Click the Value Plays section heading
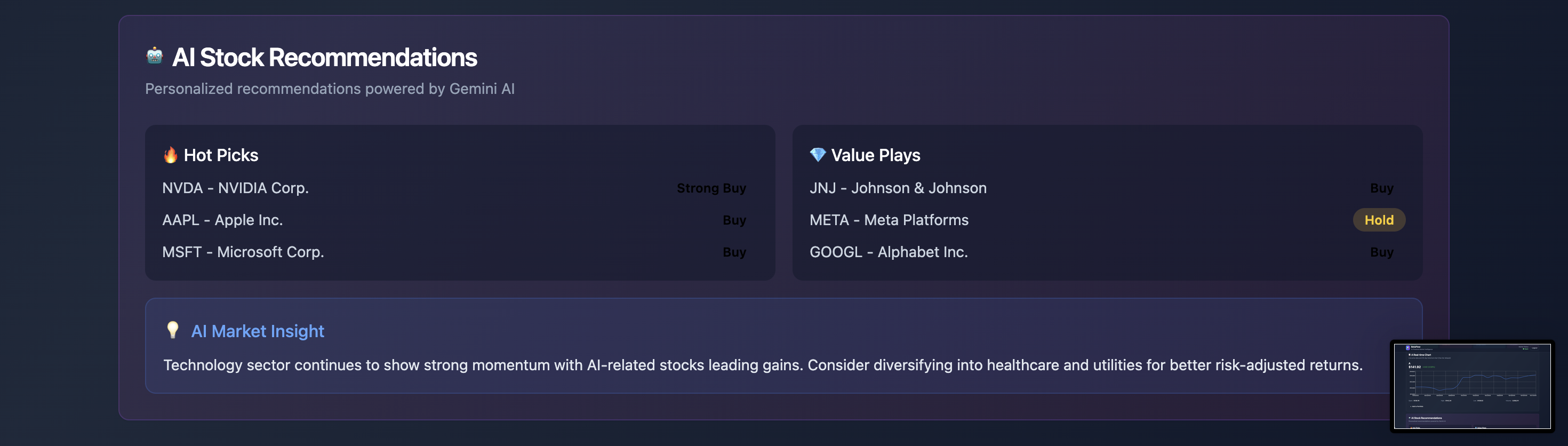Screen dimensions: 1568x446 (875, 155)
